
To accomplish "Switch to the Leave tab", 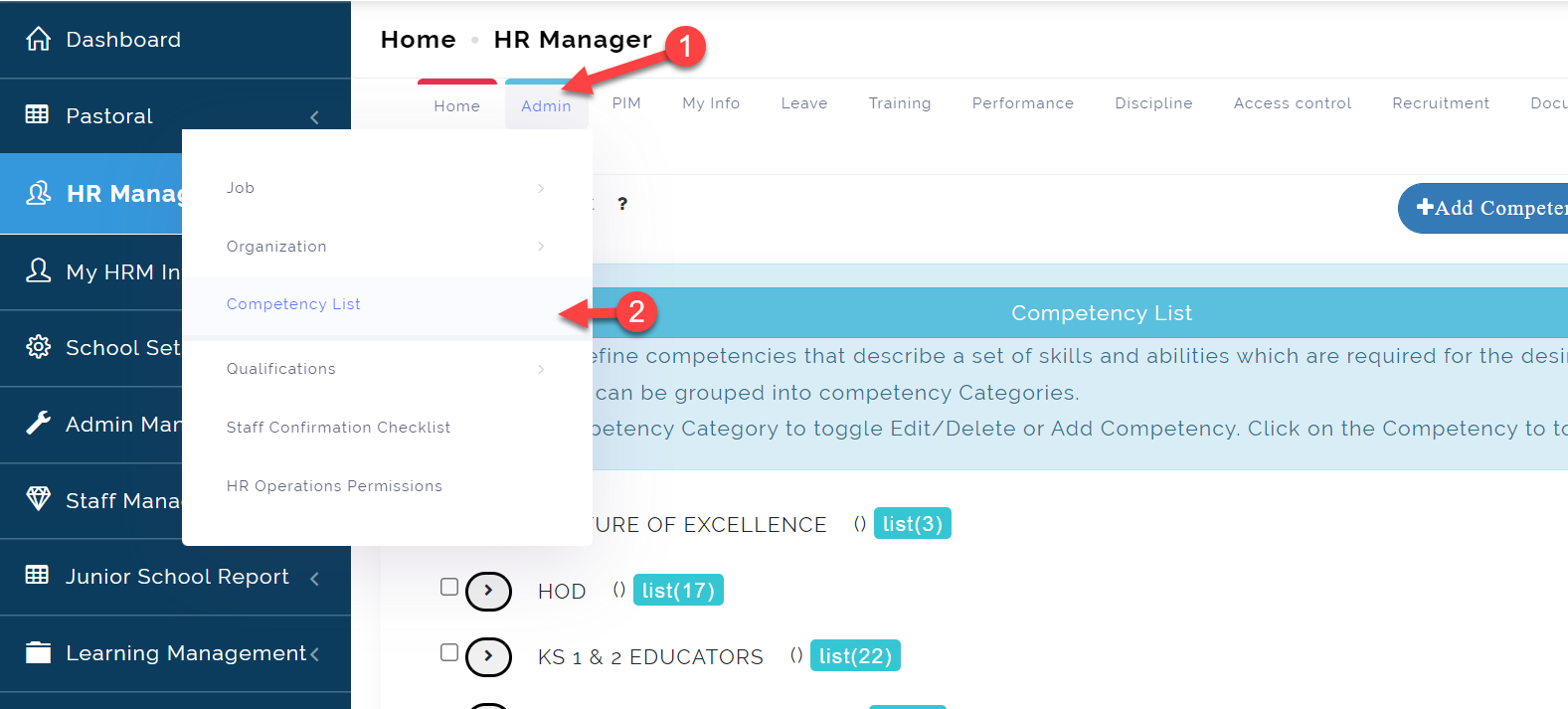I will [804, 103].
